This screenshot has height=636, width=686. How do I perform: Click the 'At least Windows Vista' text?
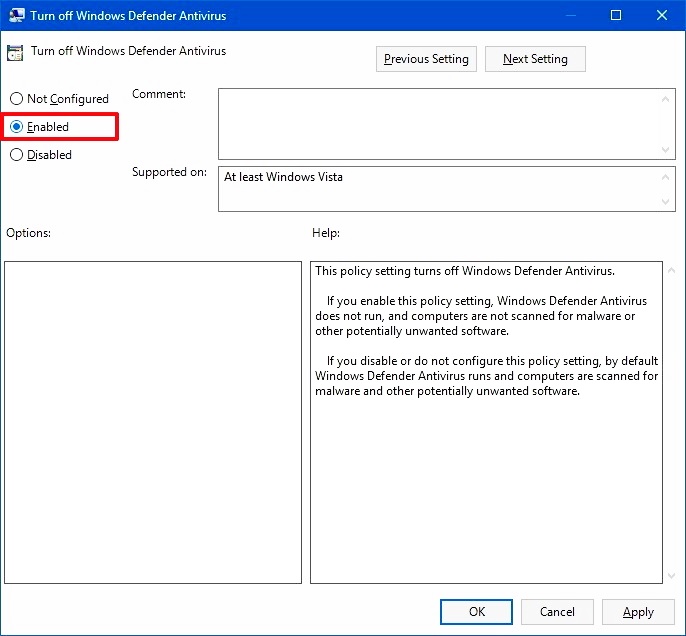coord(283,177)
